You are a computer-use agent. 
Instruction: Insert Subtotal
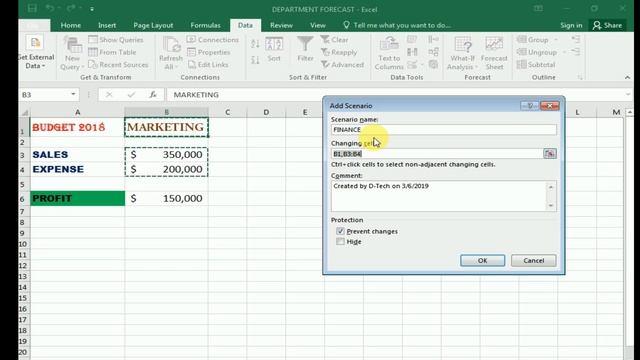(536, 64)
